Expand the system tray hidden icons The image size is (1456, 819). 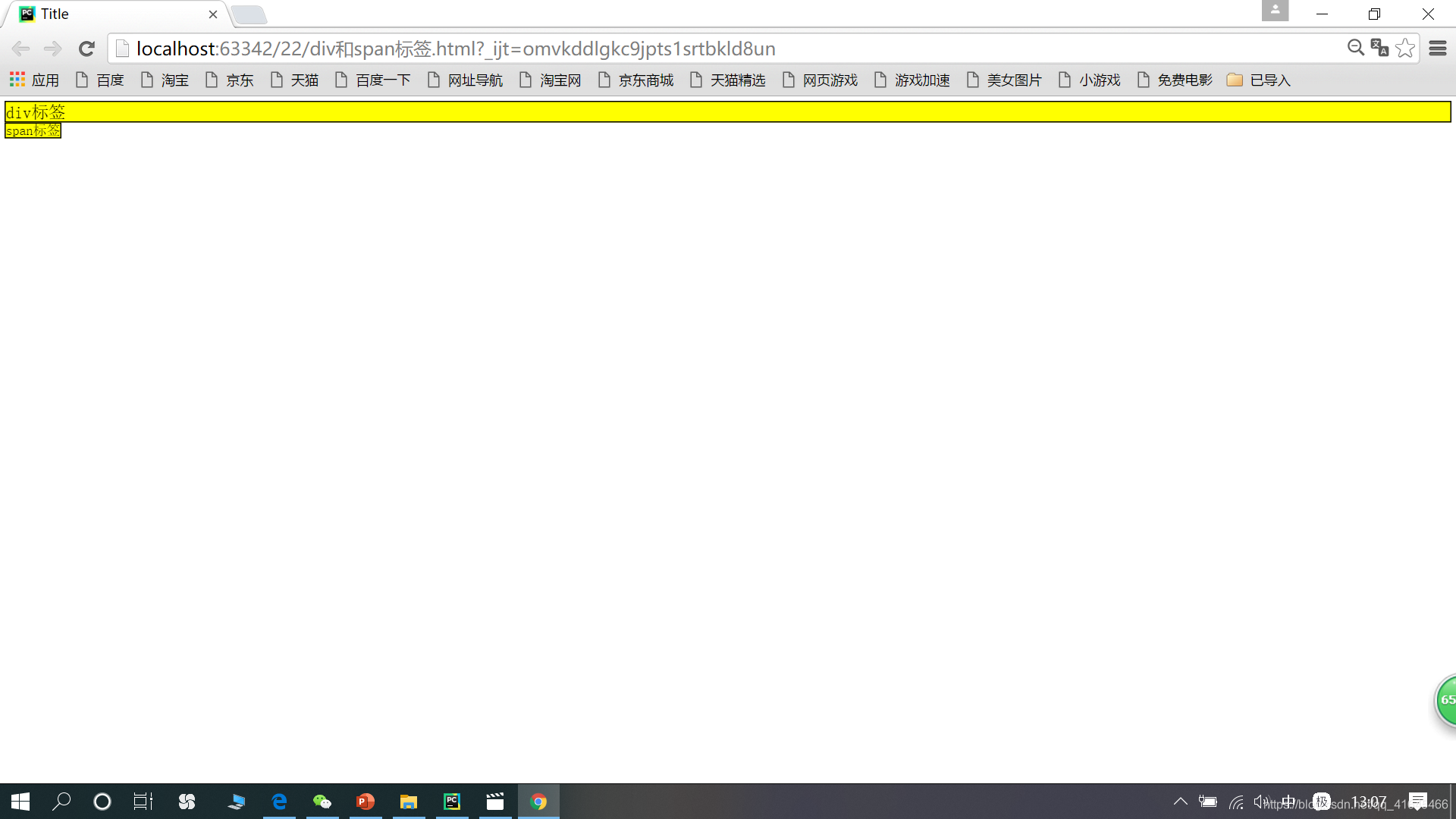click(1180, 802)
